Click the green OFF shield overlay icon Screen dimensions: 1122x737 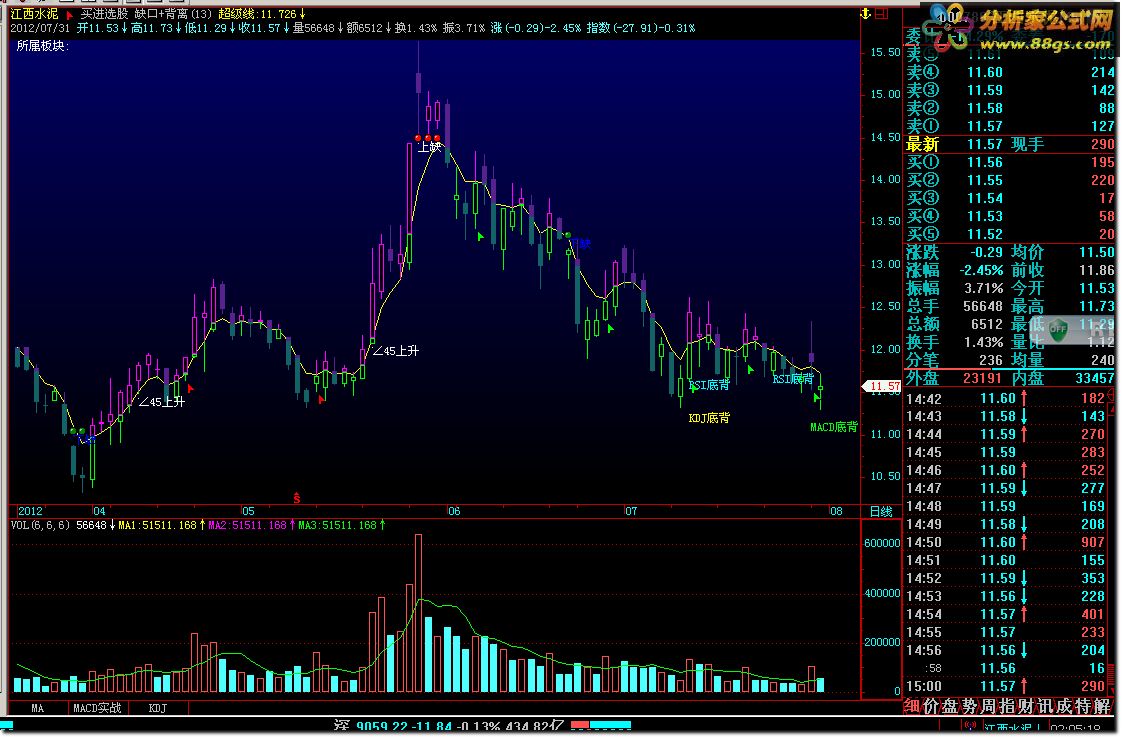click(1058, 329)
